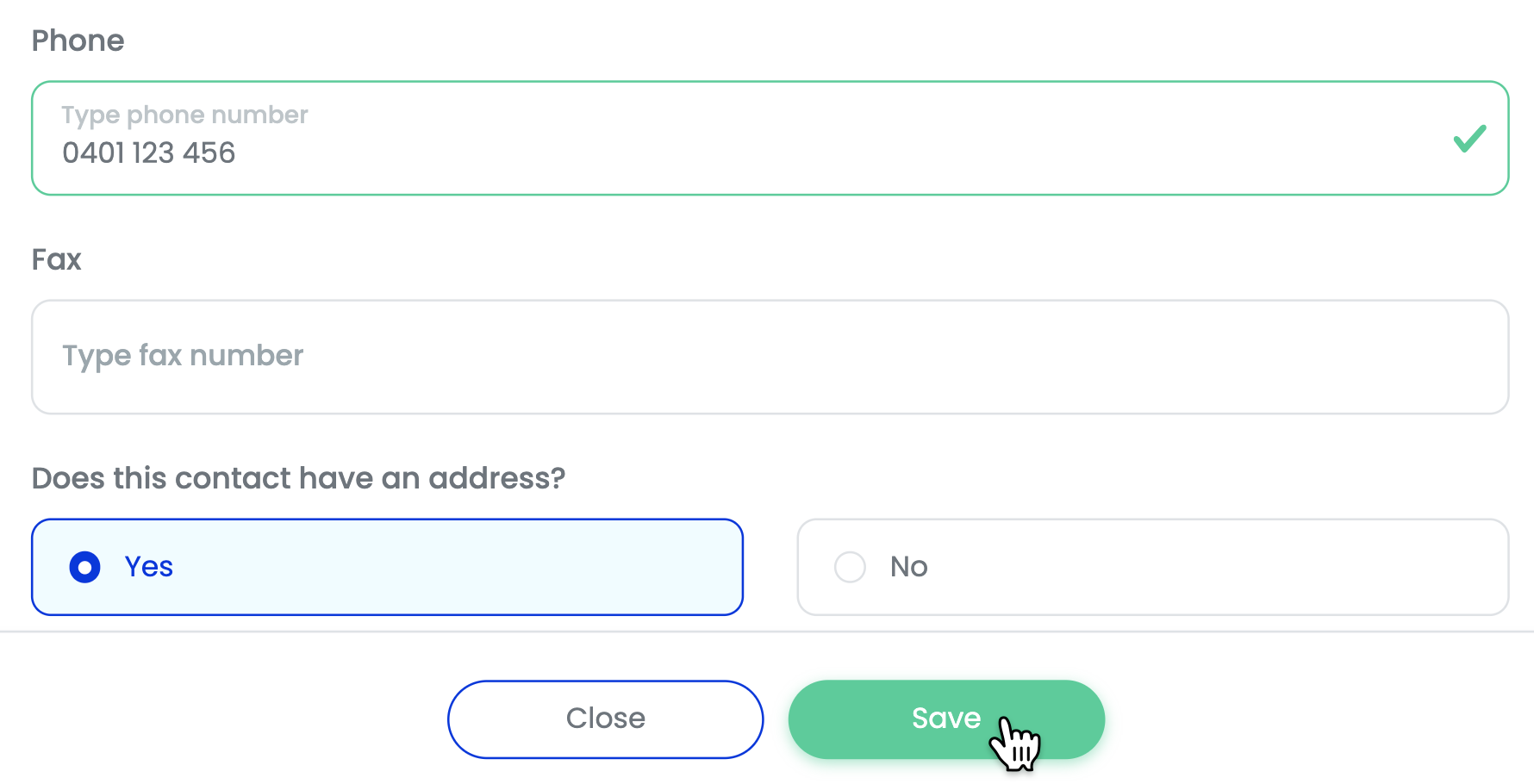1534x784 pixels.
Task: Click the highlighted Yes option box
Action: [387, 567]
